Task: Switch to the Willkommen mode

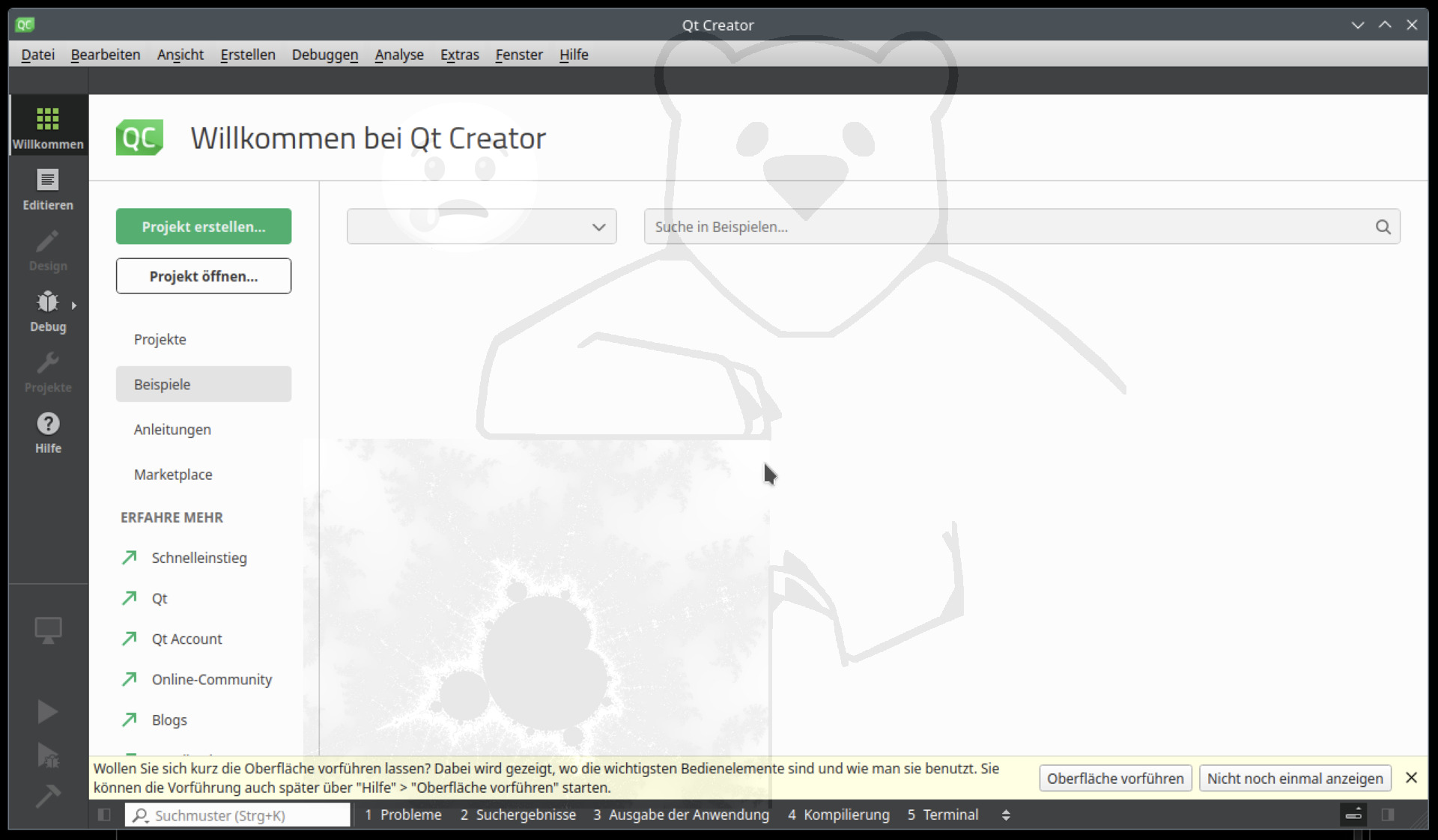Action: tap(48, 126)
